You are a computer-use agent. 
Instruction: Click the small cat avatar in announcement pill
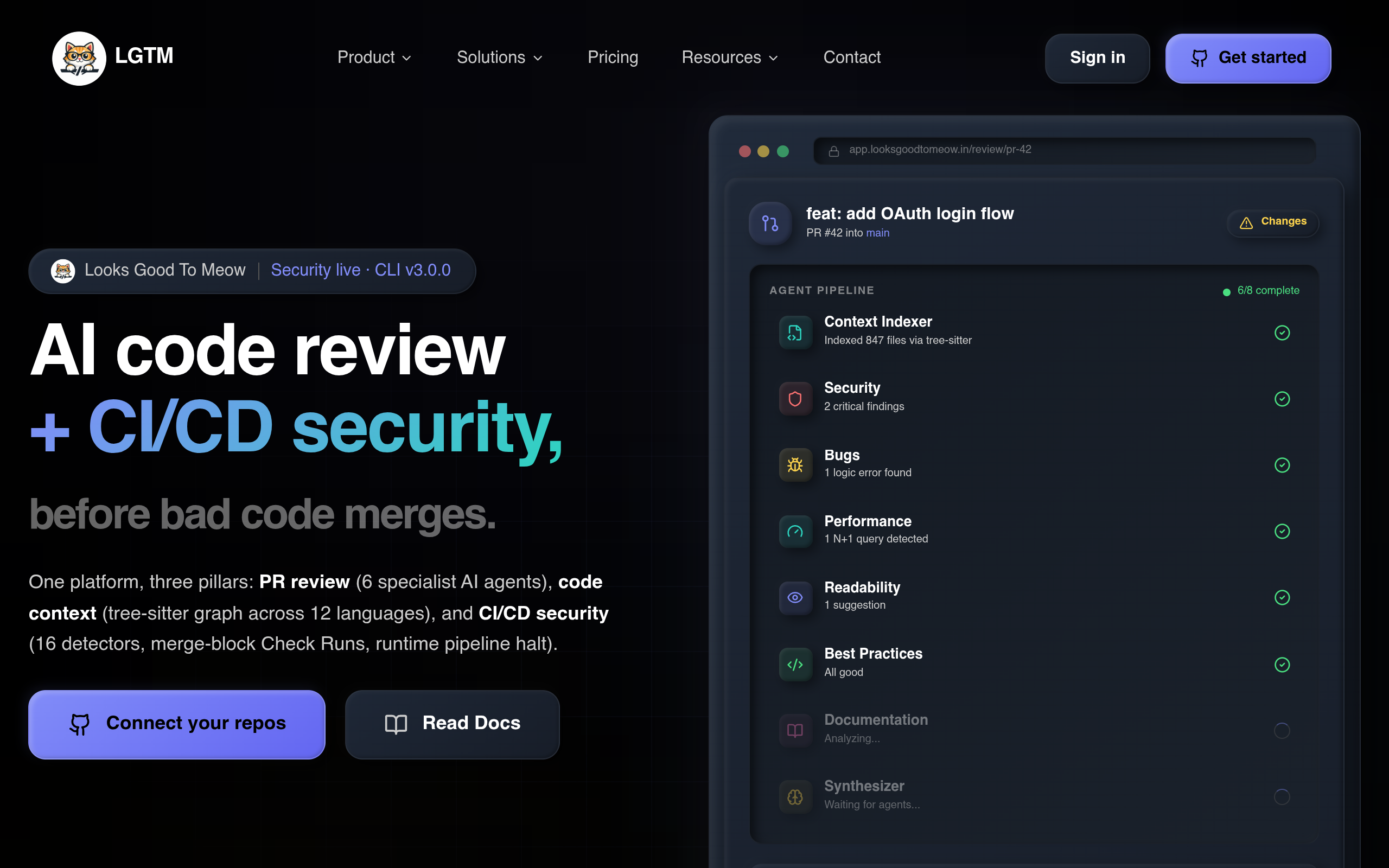63,270
